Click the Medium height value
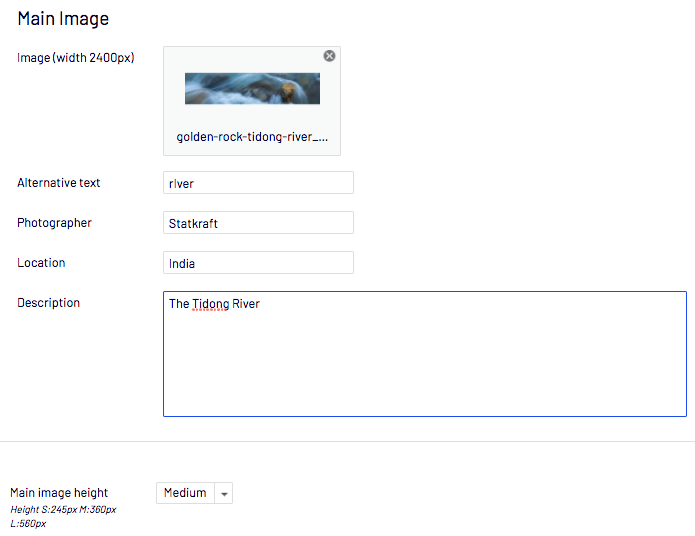 [x=185, y=493]
